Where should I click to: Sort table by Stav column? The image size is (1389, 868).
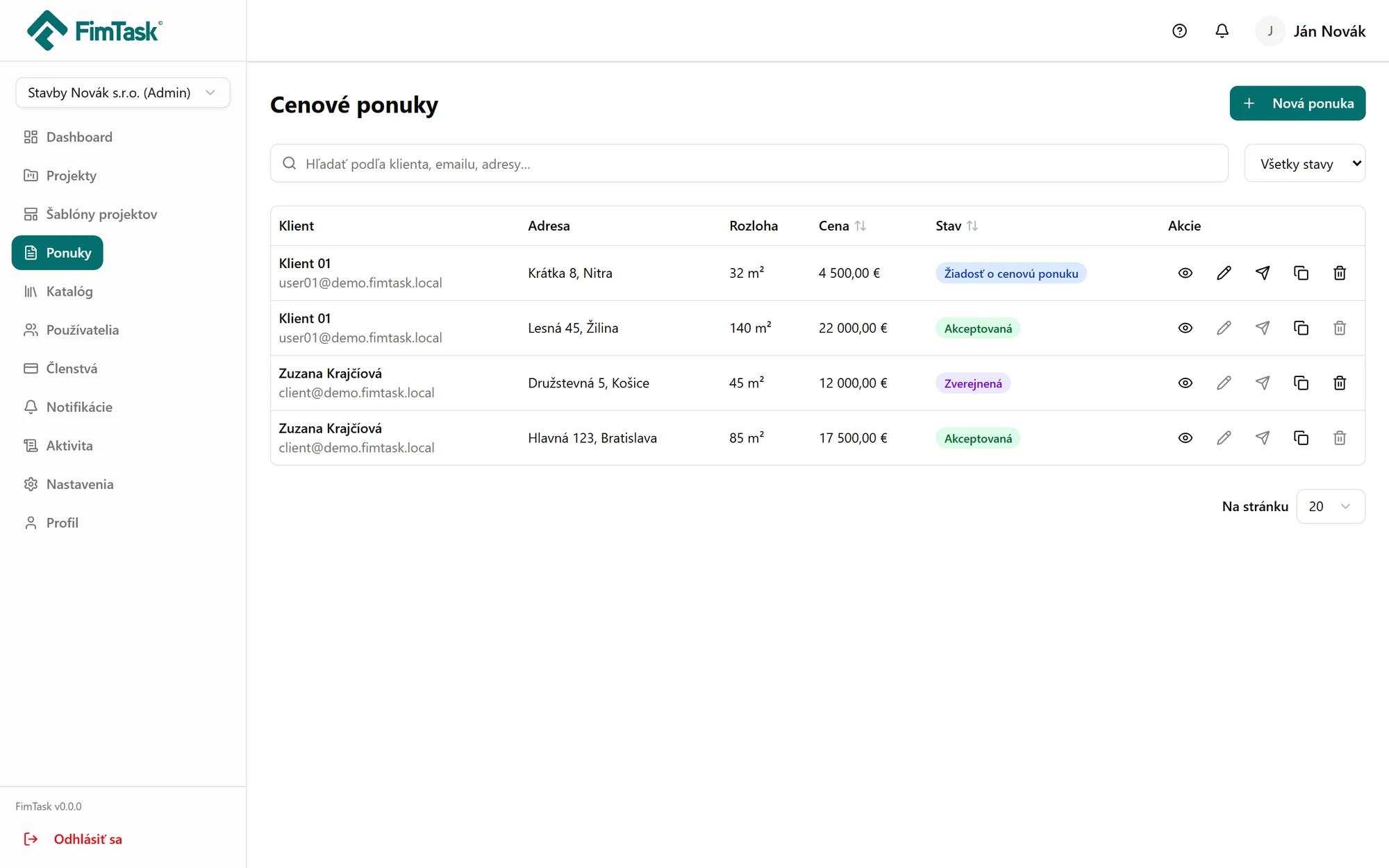(x=956, y=226)
